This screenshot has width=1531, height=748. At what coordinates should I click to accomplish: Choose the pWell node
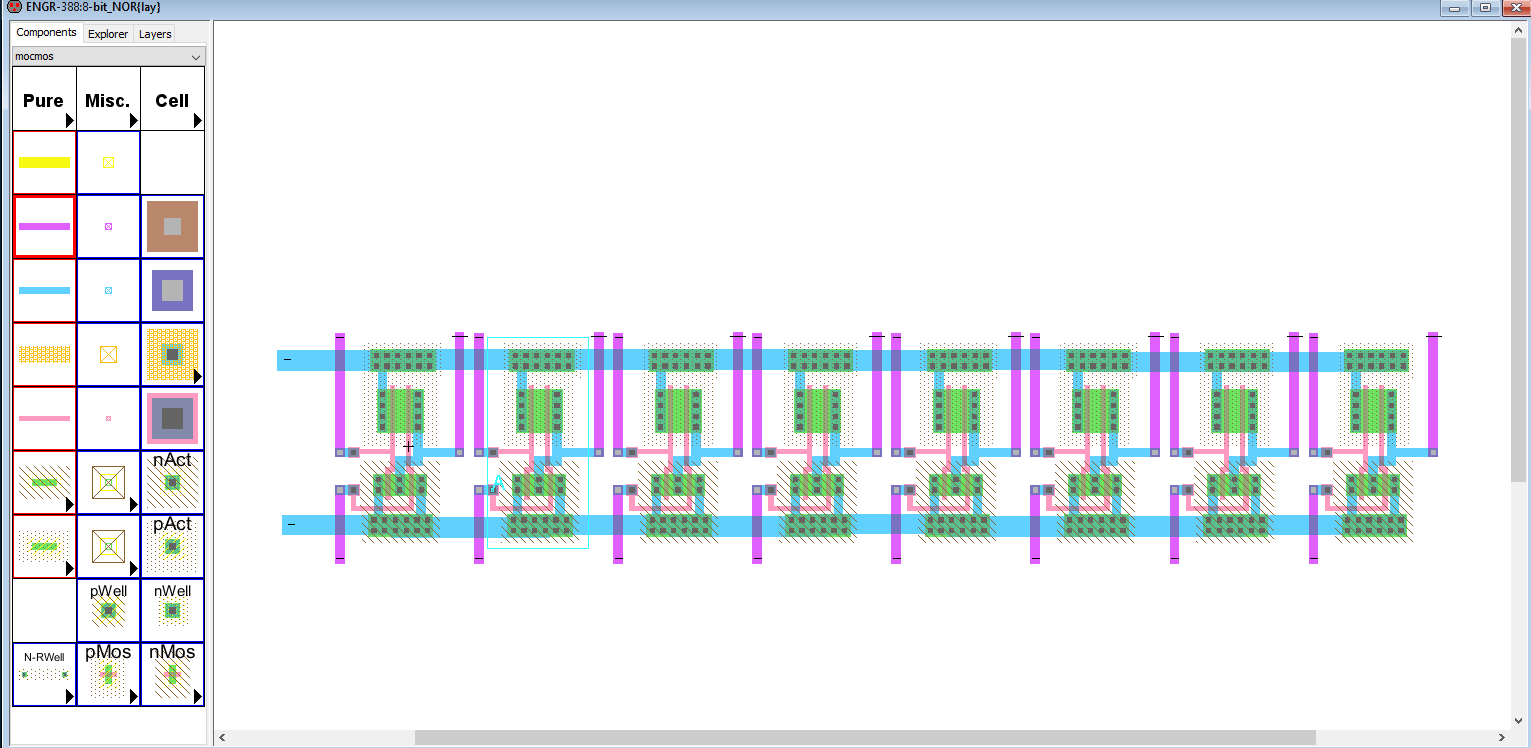(108, 610)
